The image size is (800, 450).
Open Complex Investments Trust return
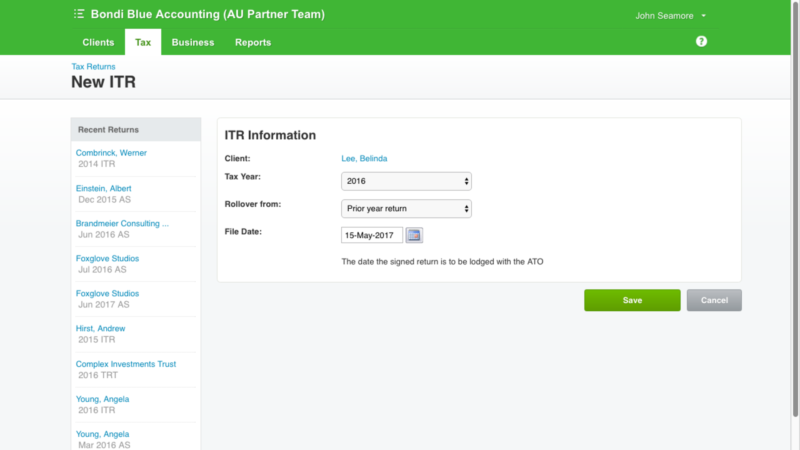point(126,364)
